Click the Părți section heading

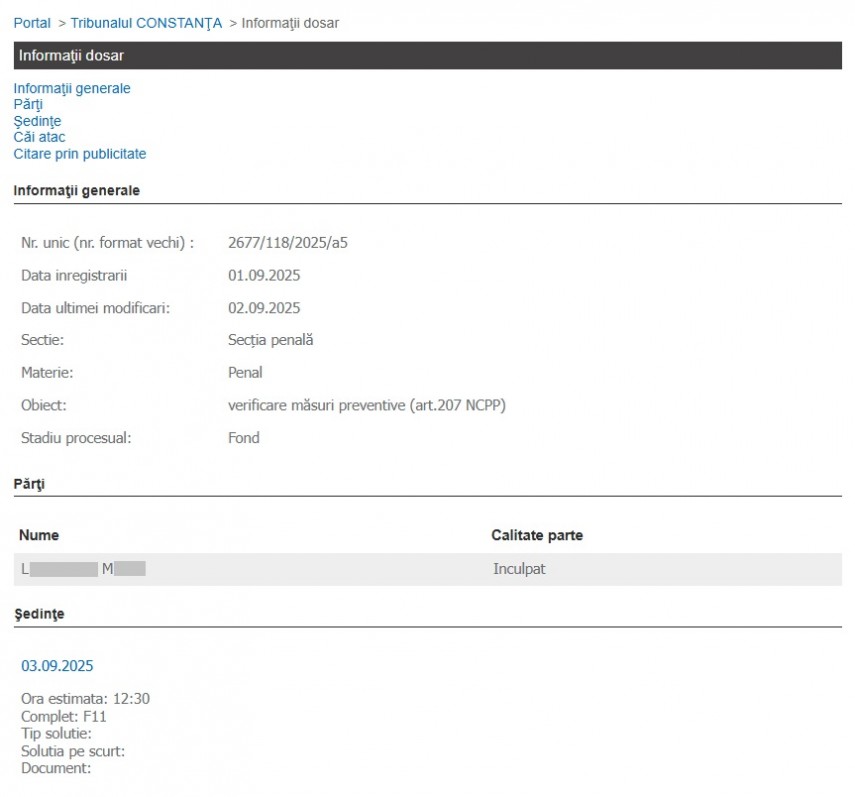click(29, 484)
